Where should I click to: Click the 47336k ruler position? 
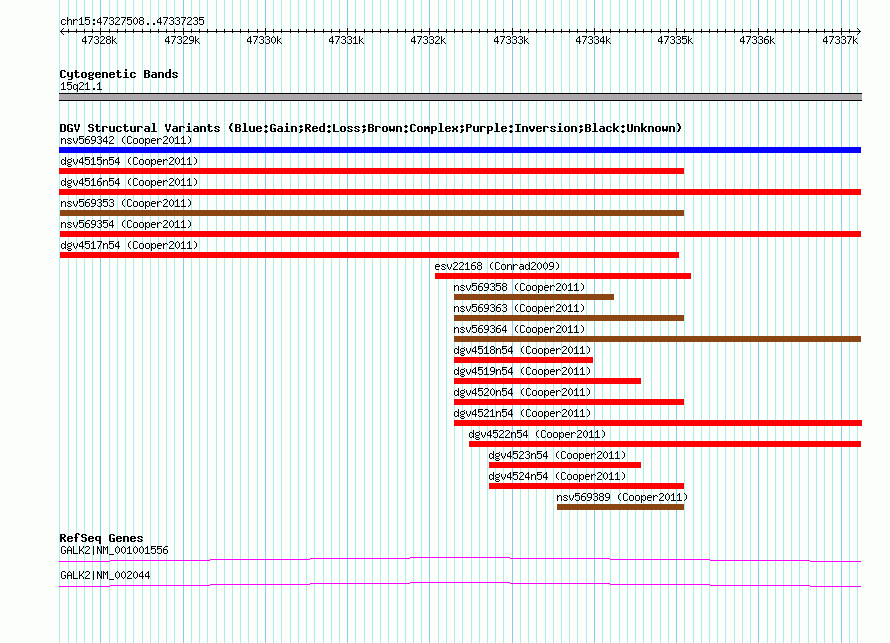(x=757, y=40)
